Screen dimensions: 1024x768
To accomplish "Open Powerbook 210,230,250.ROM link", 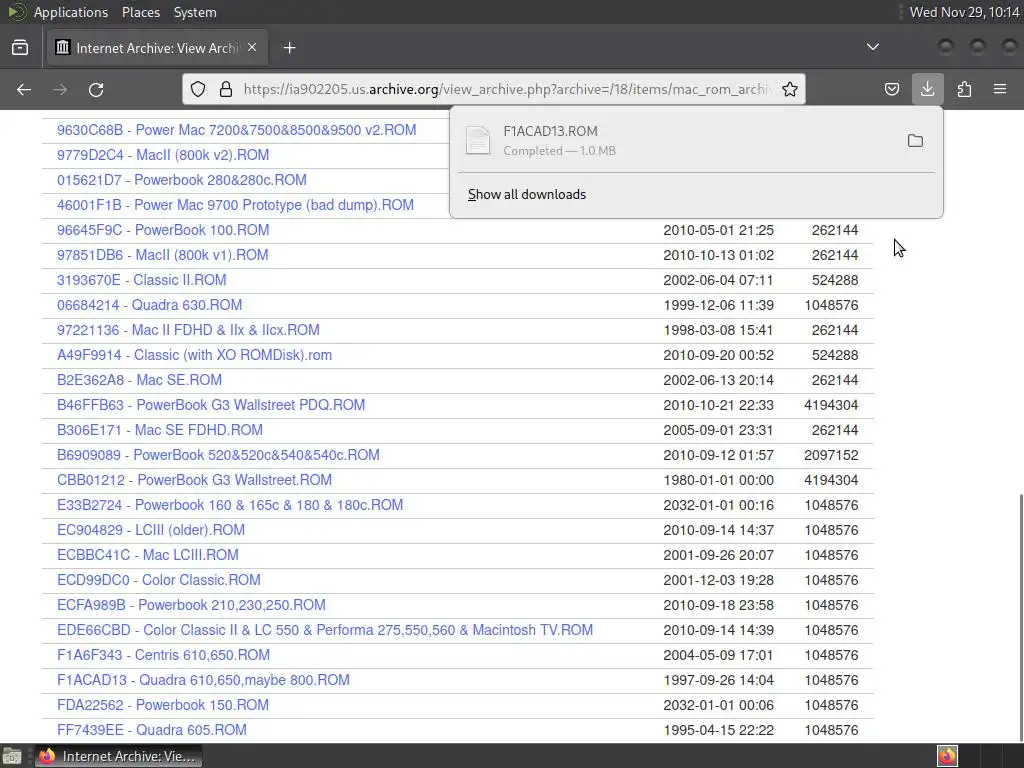I will click(x=191, y=605).
